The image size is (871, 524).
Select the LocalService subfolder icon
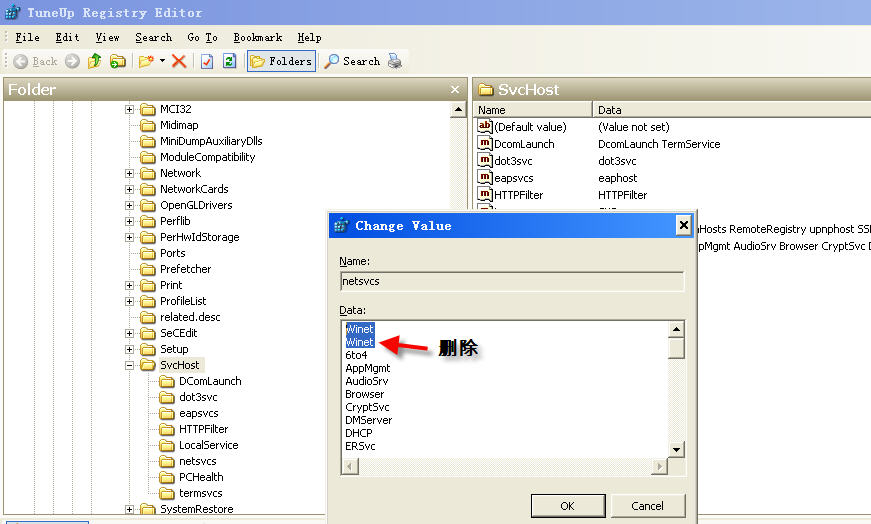[x=167, y=445]
